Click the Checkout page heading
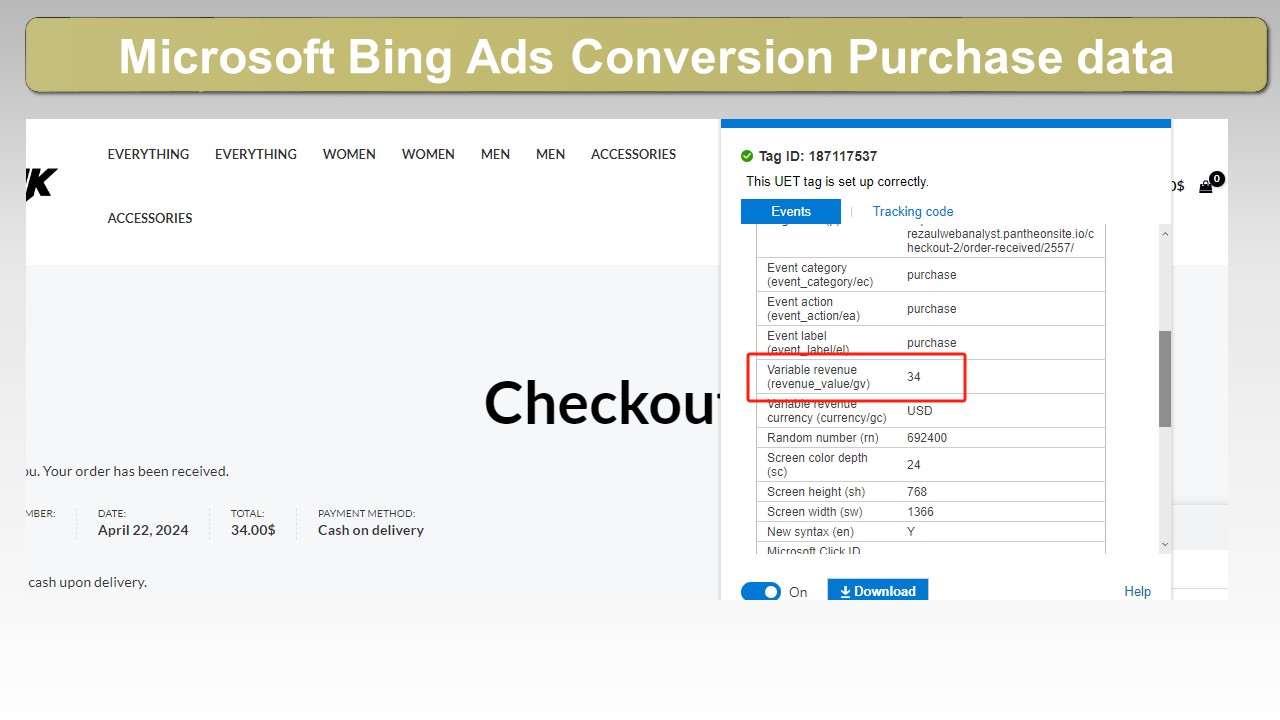Screen dimensions: 1280x720 (x=602, y=402)
